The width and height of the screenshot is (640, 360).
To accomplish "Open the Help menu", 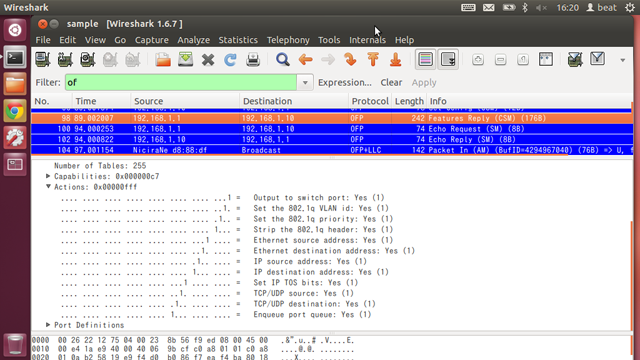I will [x=404, y=40].
